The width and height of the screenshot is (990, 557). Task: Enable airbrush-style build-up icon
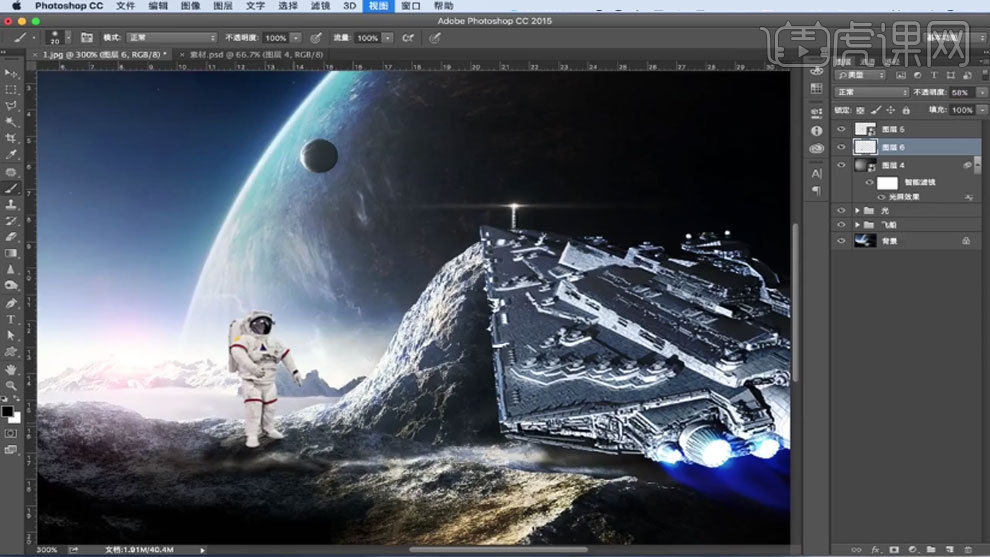pyautogui.click(x=409, y=38)
